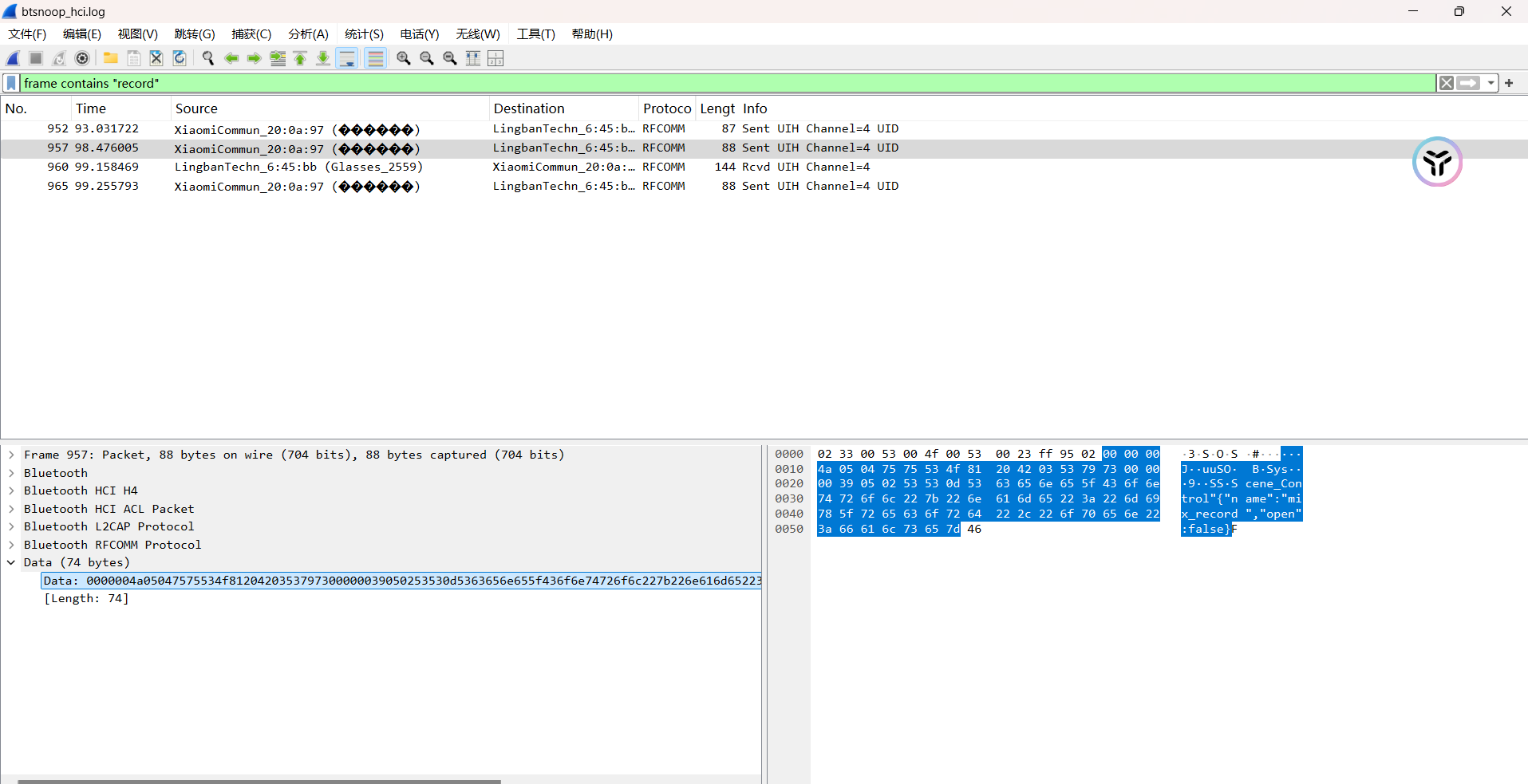1528x784 pixels.
Task: Sort packets by Destination column header
Action: pyautogui.click(x=564, y=108)
